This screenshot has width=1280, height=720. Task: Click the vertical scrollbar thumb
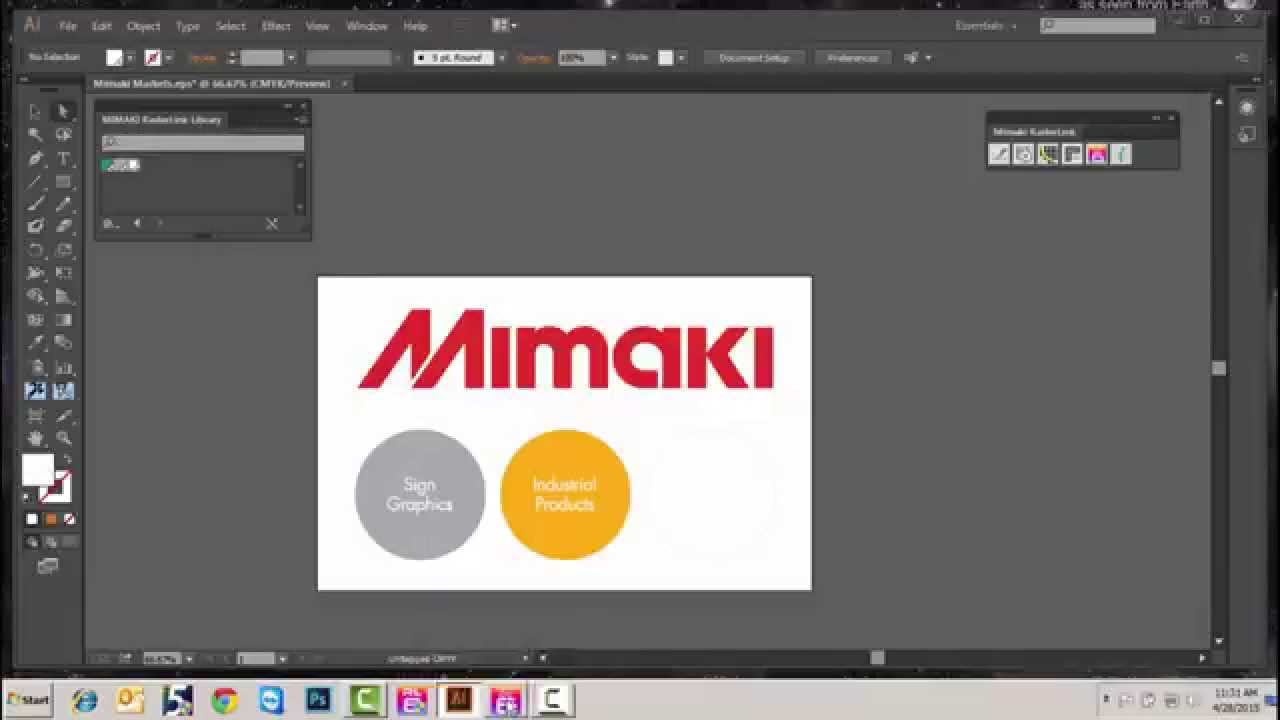tap(1218, 368)
